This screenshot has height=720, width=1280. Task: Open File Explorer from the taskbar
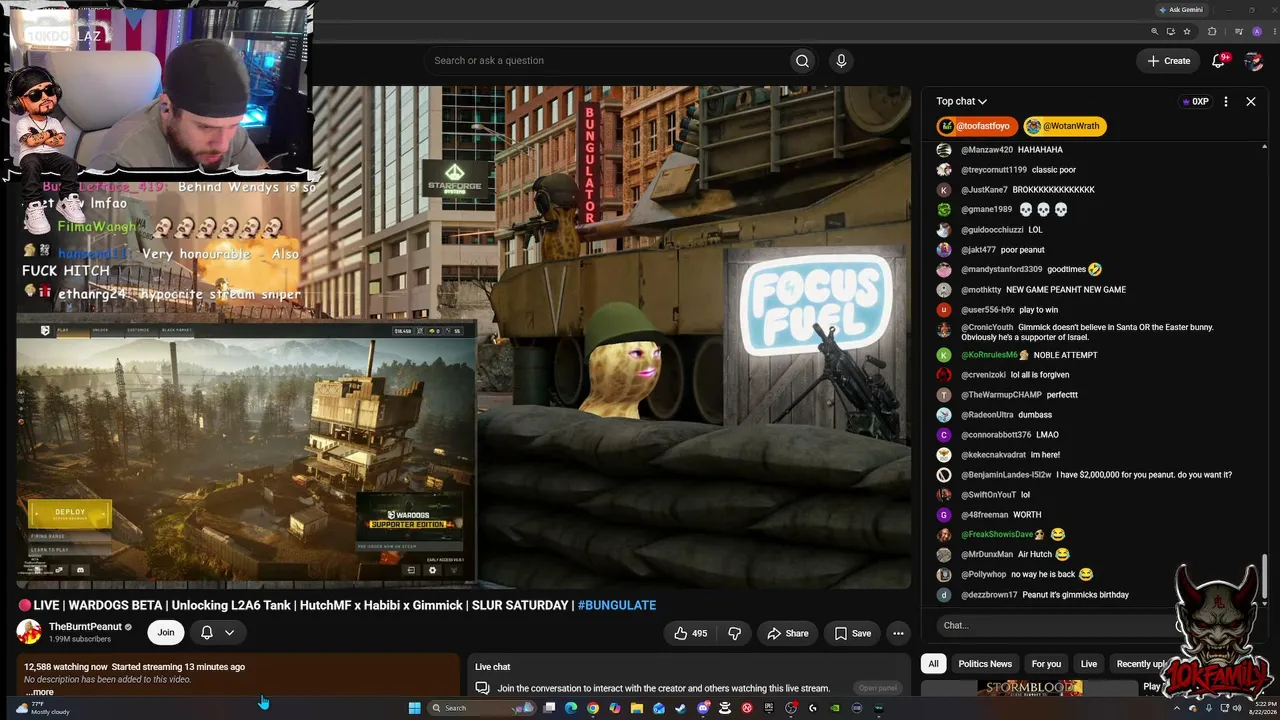point(637,708)
